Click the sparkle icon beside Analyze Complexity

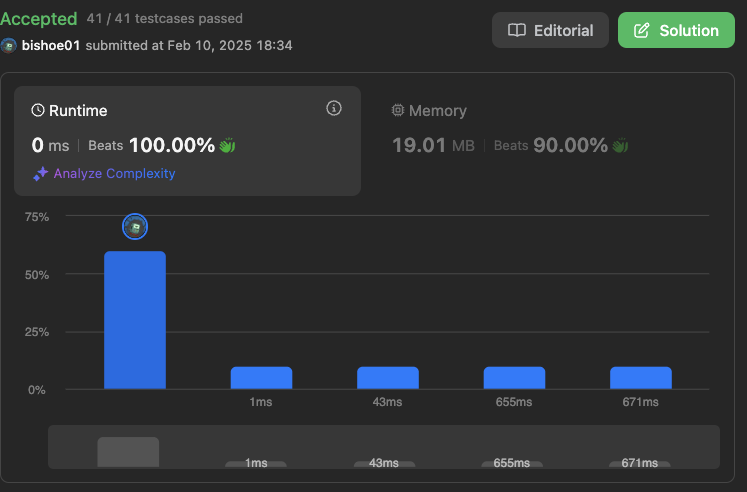[x=40, y=174]
